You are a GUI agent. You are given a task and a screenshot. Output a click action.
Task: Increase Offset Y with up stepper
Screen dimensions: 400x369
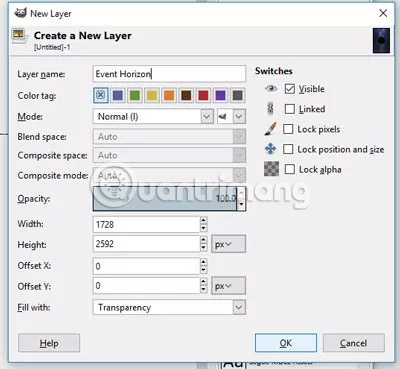pos(204,282)
